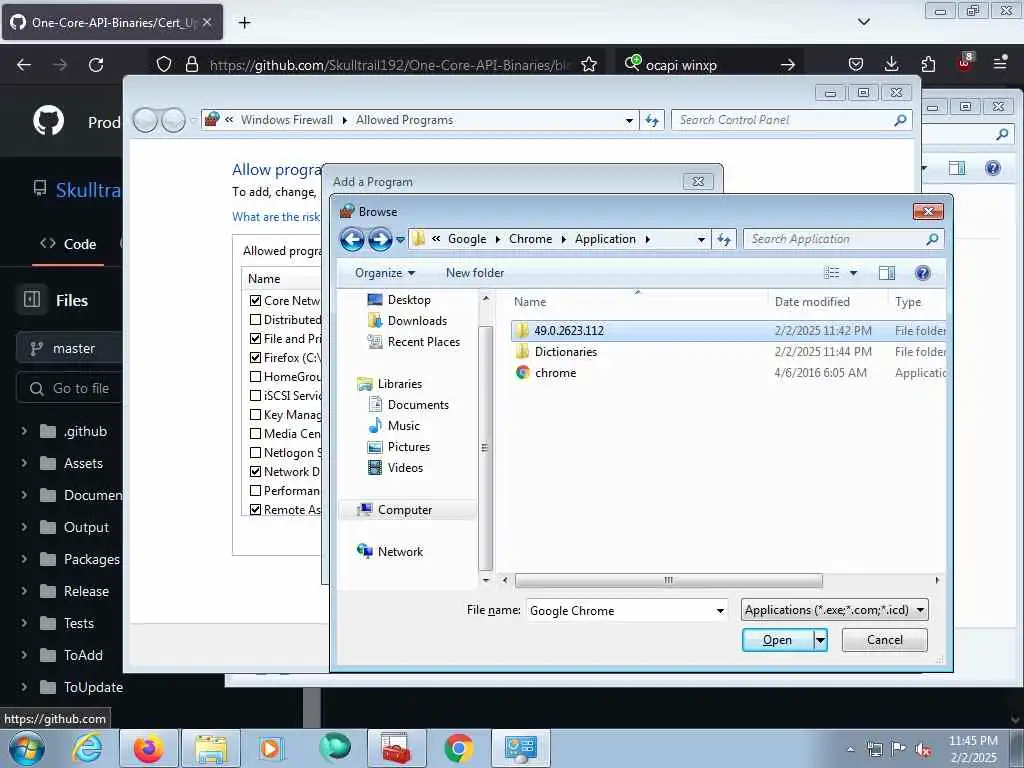Image resolution: width=1024 pixels, height=768 pixels.
Task: Cancel the Browse dialog
Action: point(885,640)
